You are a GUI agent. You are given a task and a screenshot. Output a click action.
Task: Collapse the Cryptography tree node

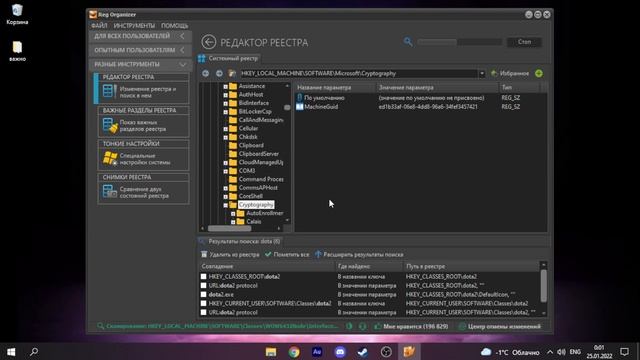coord(225,205)
